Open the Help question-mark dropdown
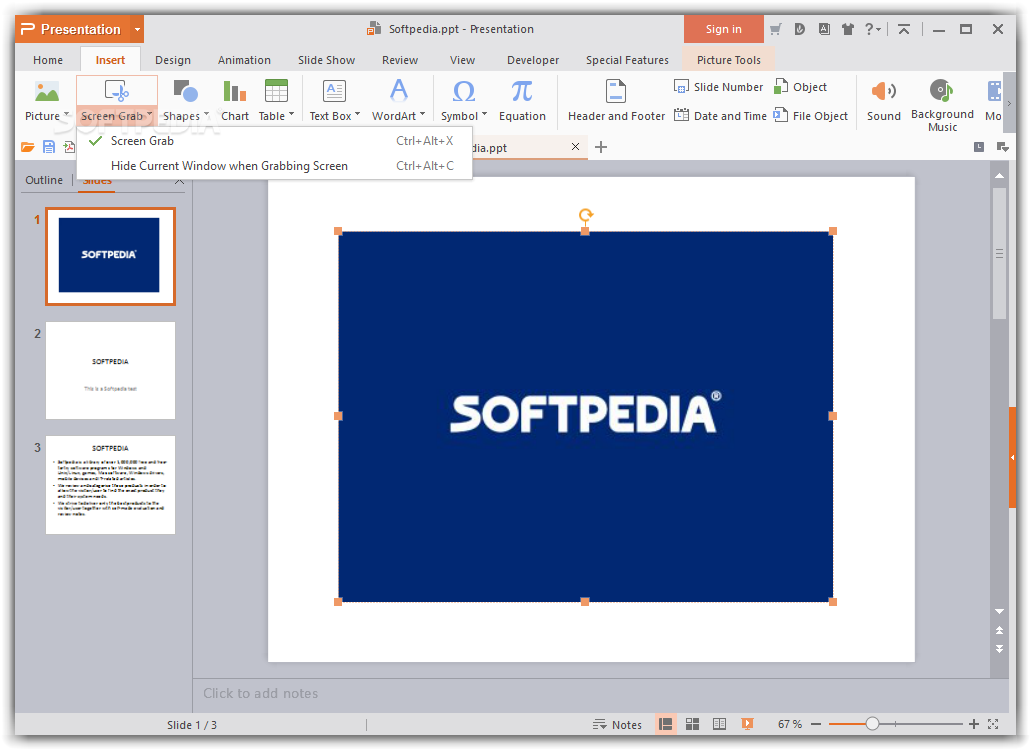Viewport: 1031px width, 750px height. pos(872,29)
